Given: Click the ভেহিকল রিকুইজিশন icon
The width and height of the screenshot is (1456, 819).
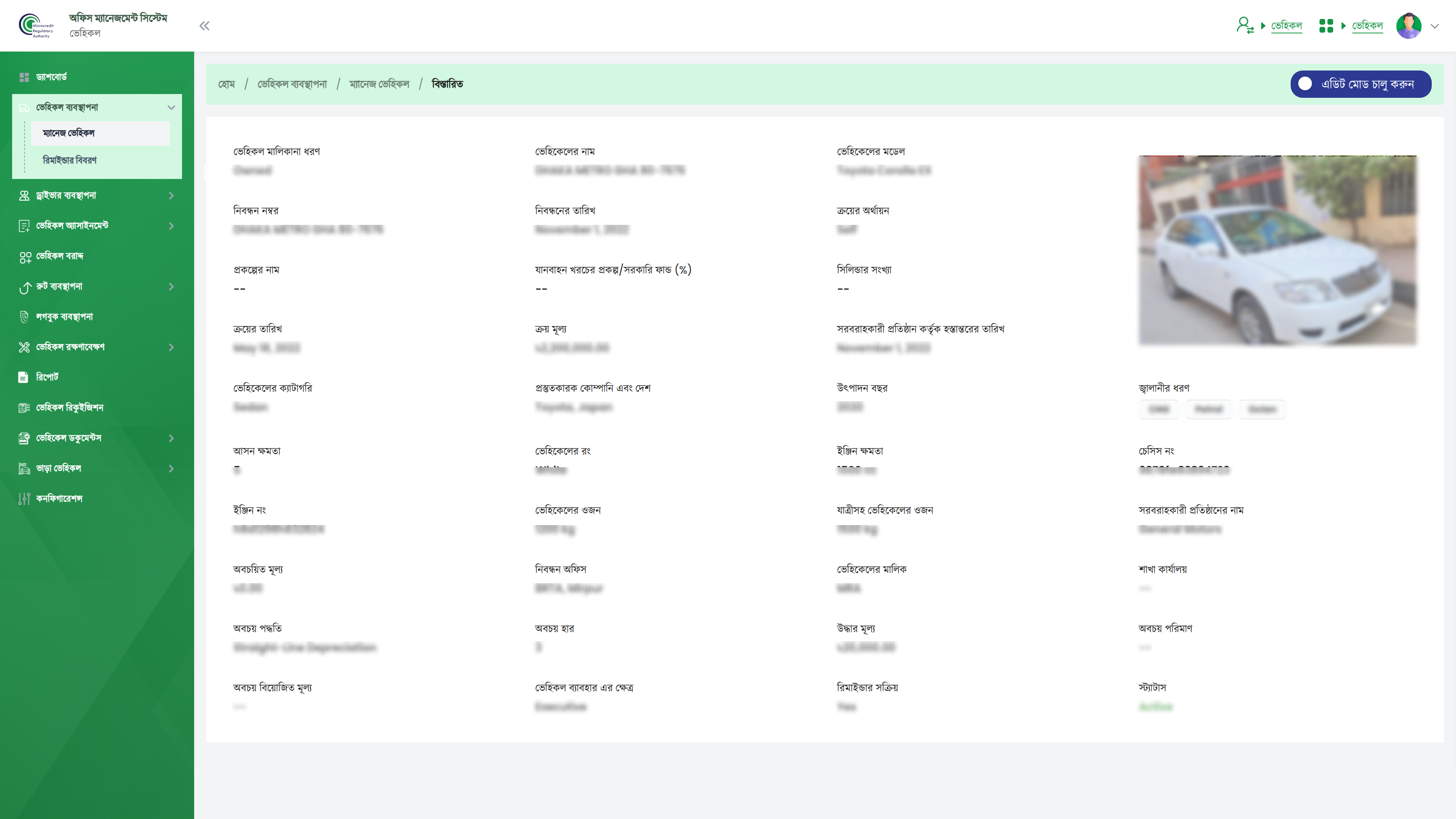Looking at the screenshot, I should click(24, 408).
